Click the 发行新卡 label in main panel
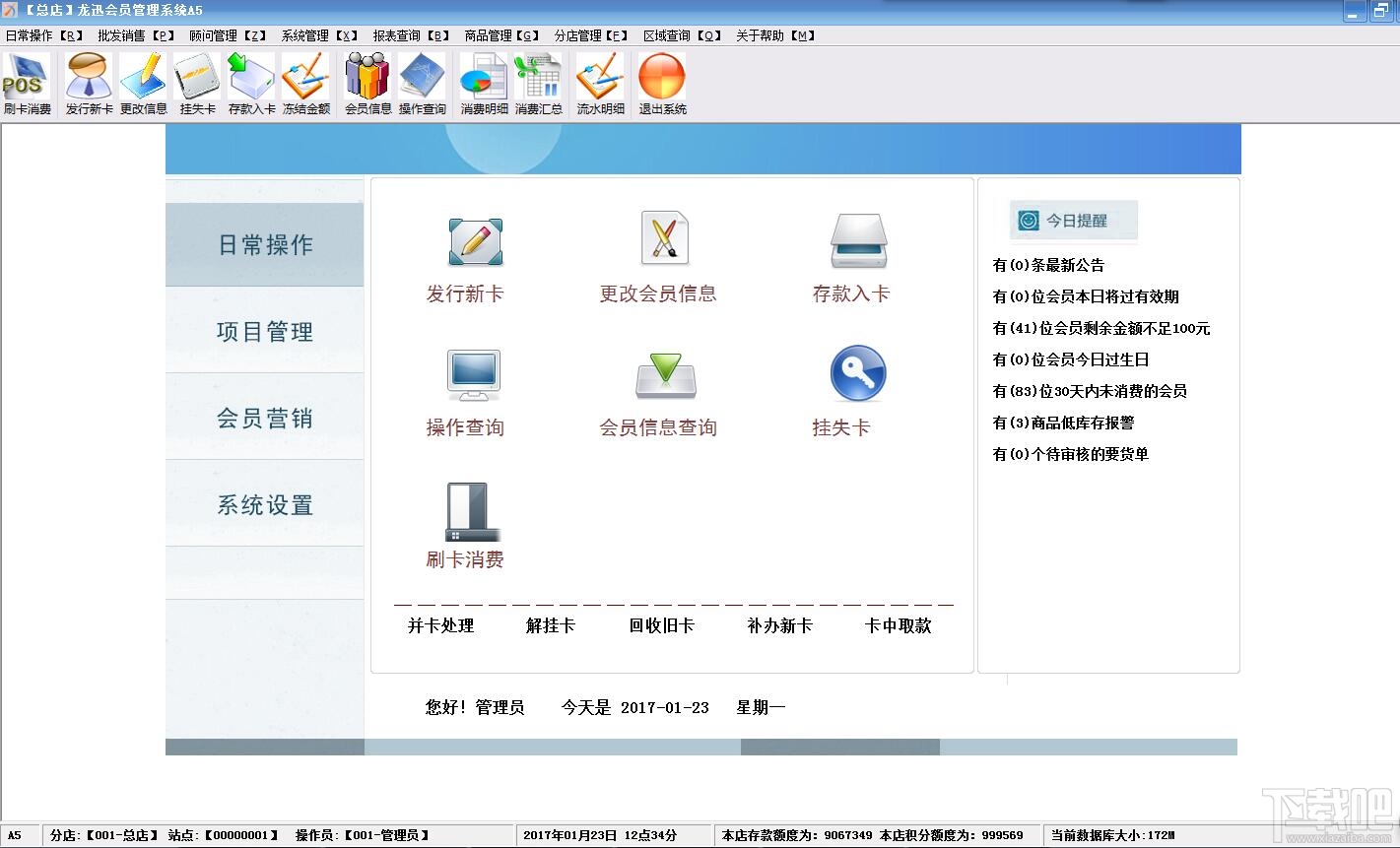This screenshot has width=1400, height=848. click(465, 294)
